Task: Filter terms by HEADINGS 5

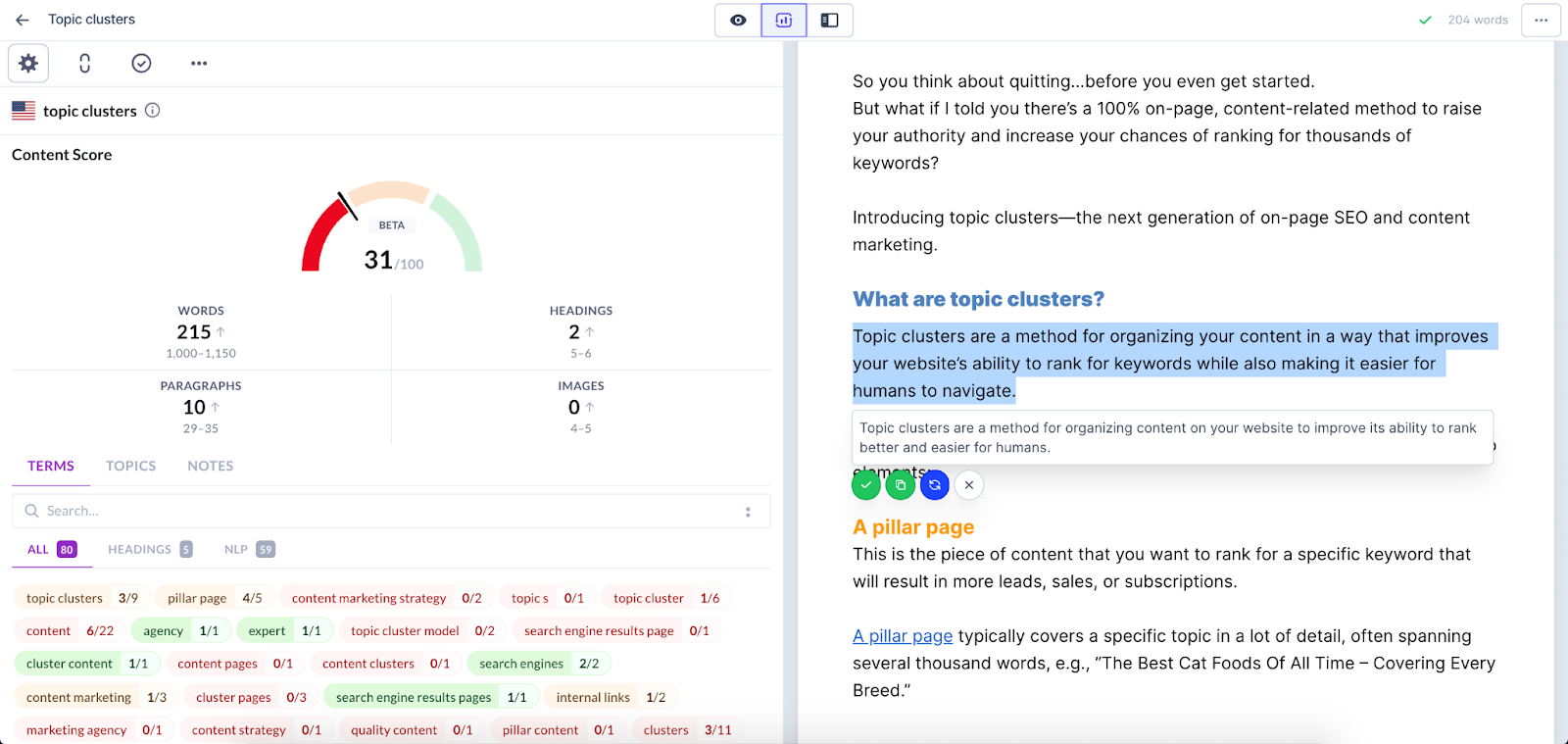Action: (150, 550)
